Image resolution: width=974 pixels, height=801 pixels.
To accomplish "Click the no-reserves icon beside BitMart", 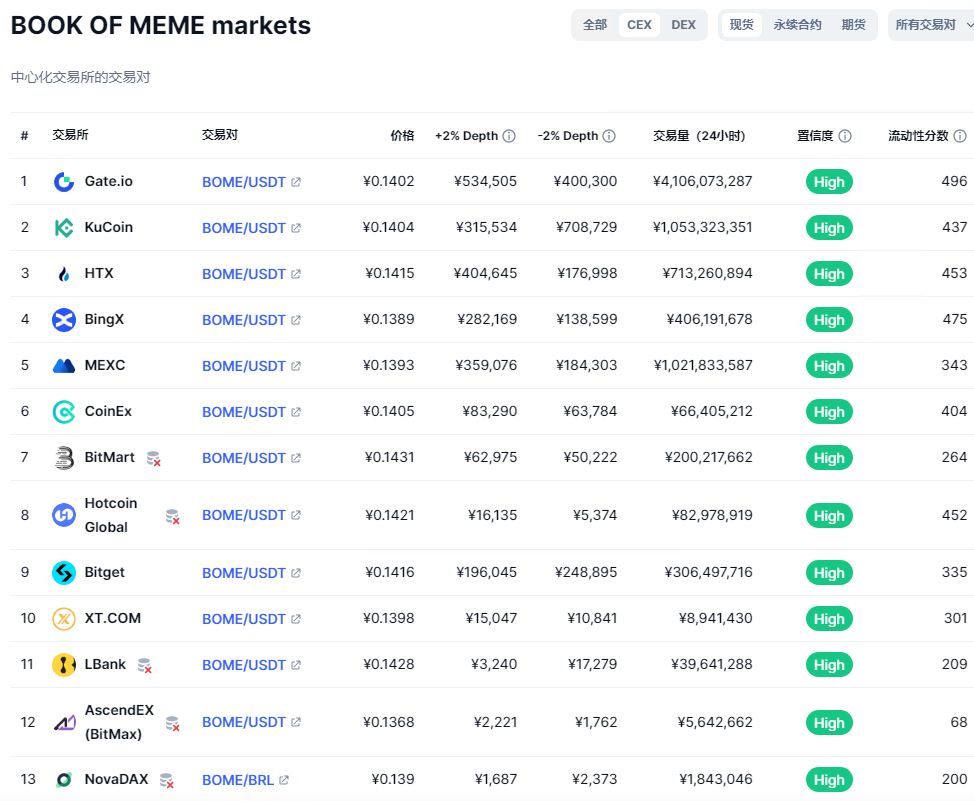I will [x=153, y=458].
